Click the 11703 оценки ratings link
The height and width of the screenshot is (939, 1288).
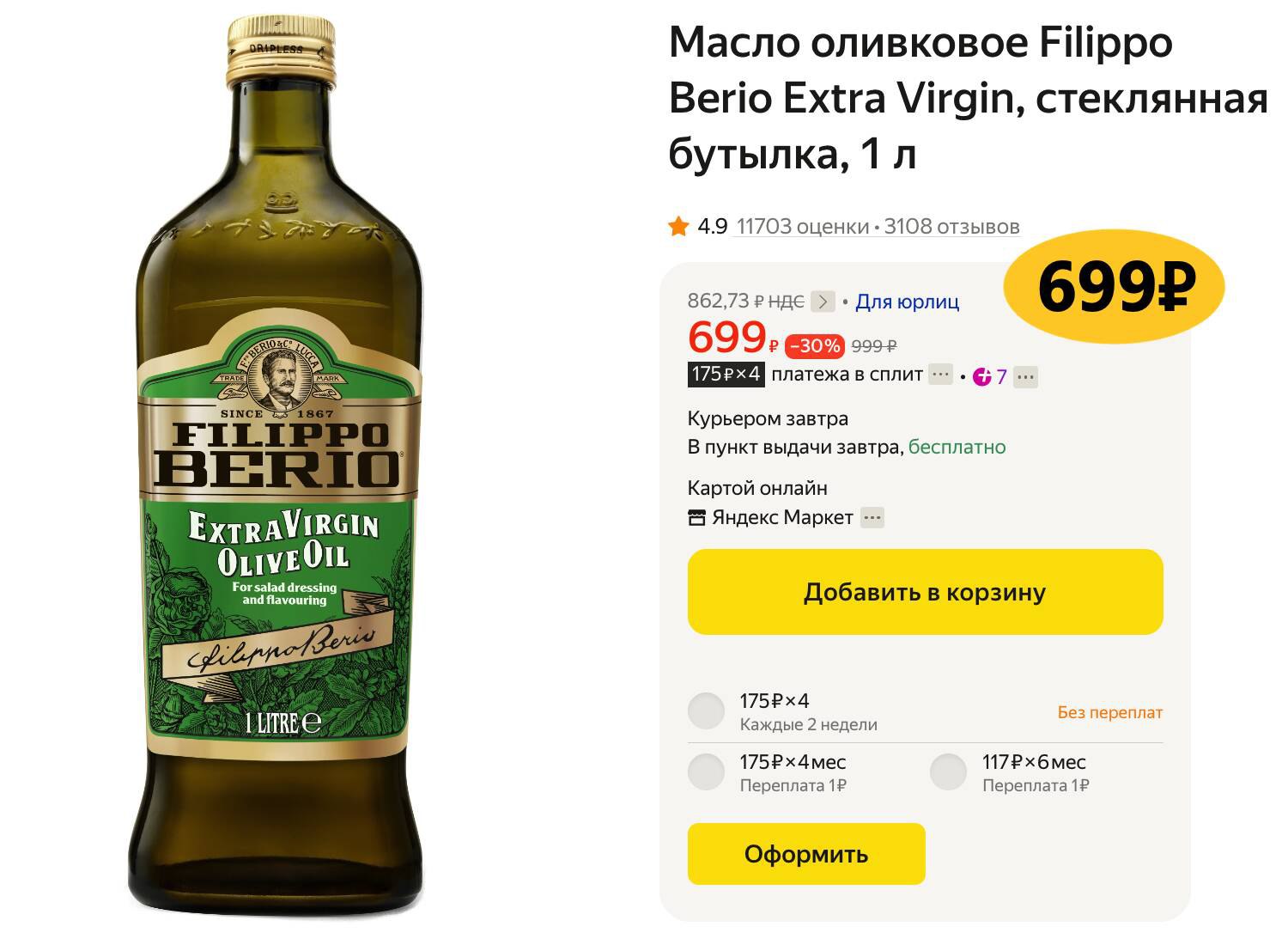click(801, 226)
